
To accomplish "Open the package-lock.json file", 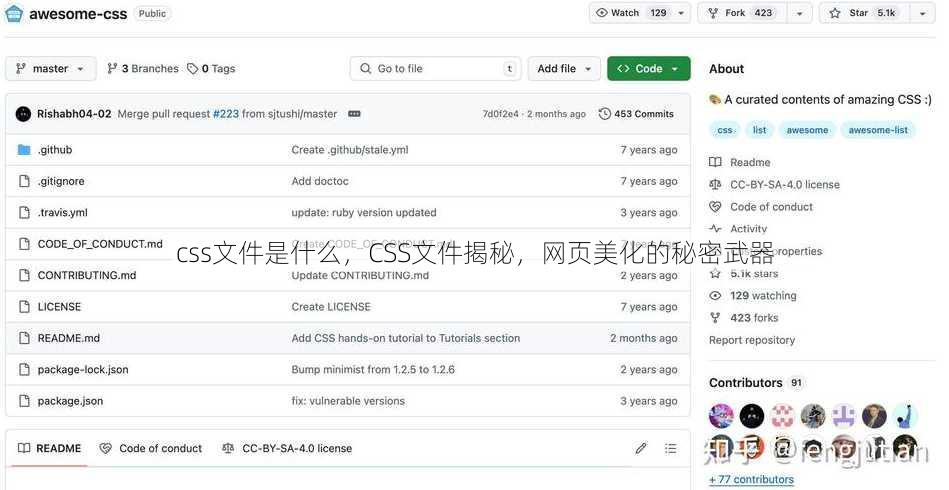I will [x=83, y=370].
